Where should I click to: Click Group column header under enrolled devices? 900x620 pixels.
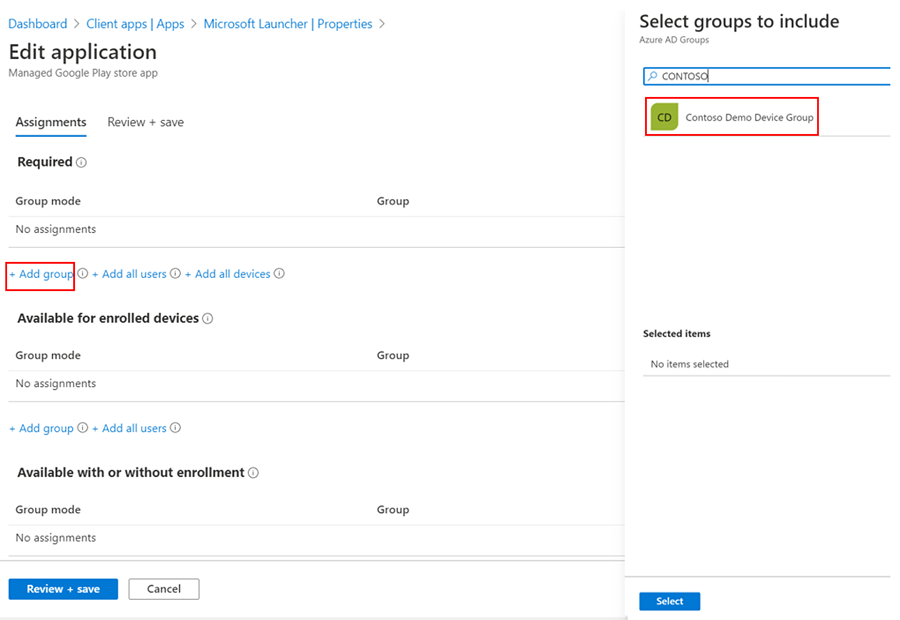tap(393, 356)
